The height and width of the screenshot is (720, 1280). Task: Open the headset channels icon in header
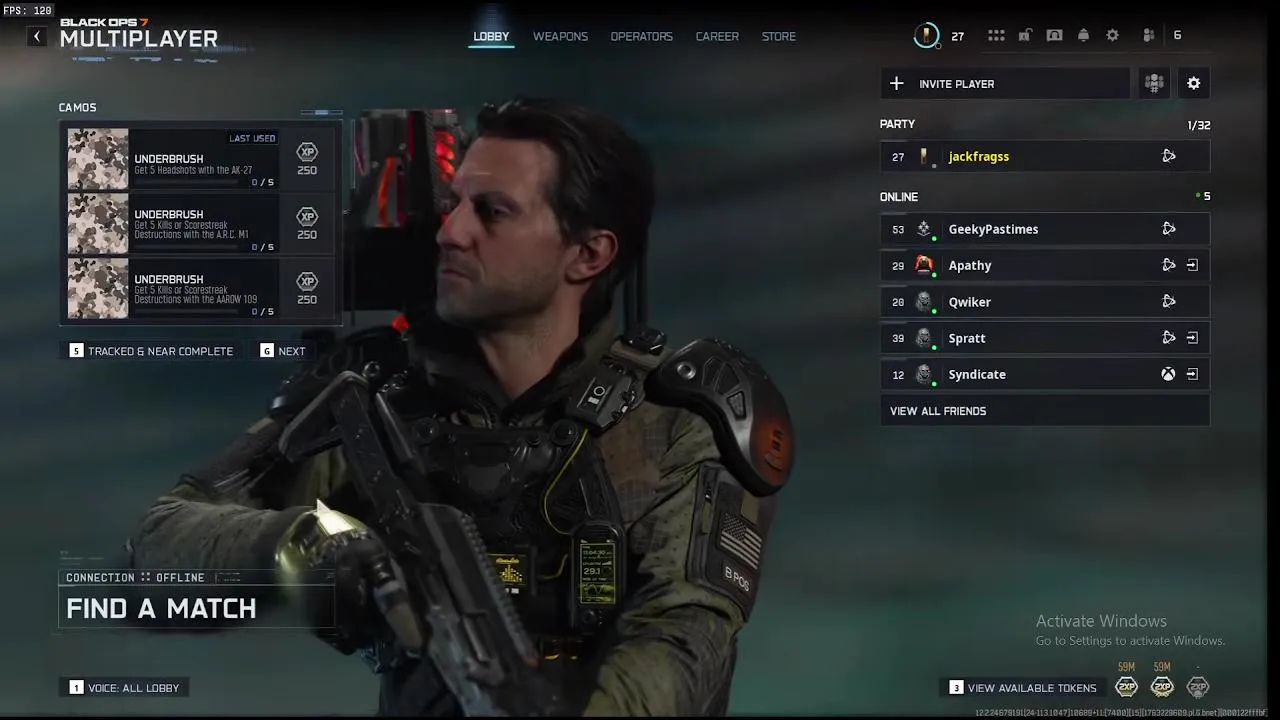coord(1054,35)
